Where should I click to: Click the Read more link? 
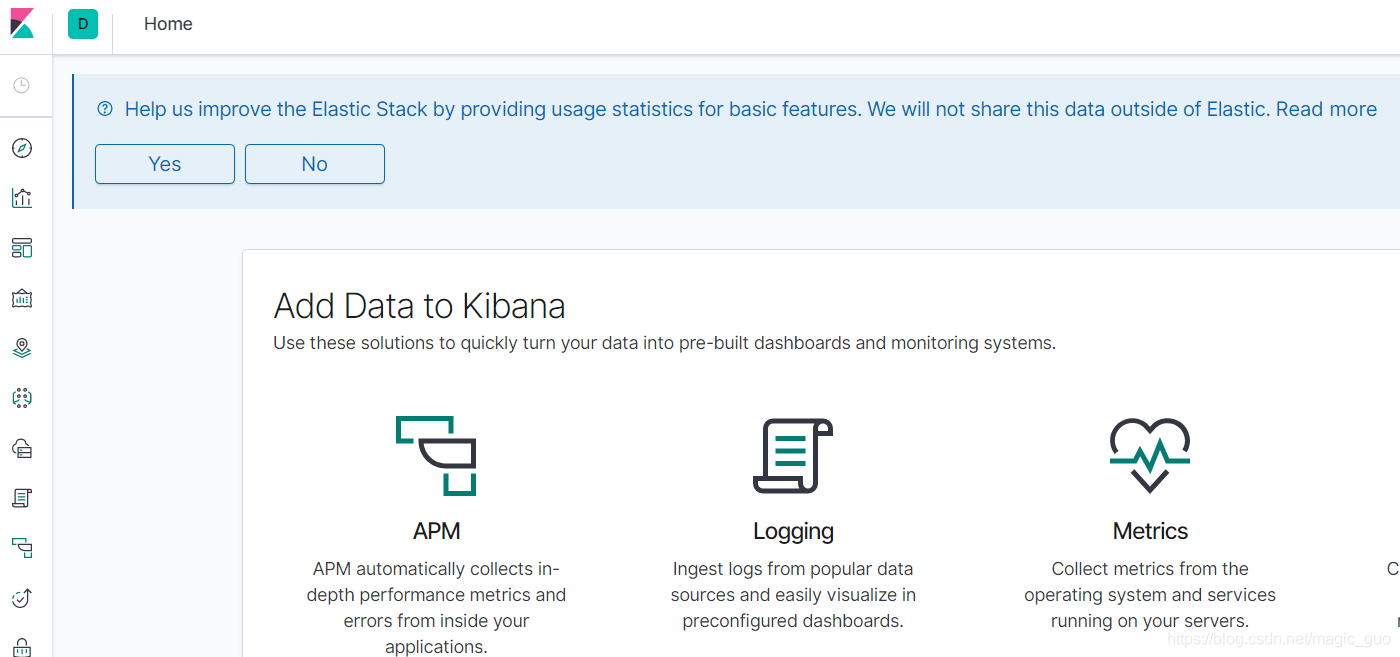[x=1326, y=109]
